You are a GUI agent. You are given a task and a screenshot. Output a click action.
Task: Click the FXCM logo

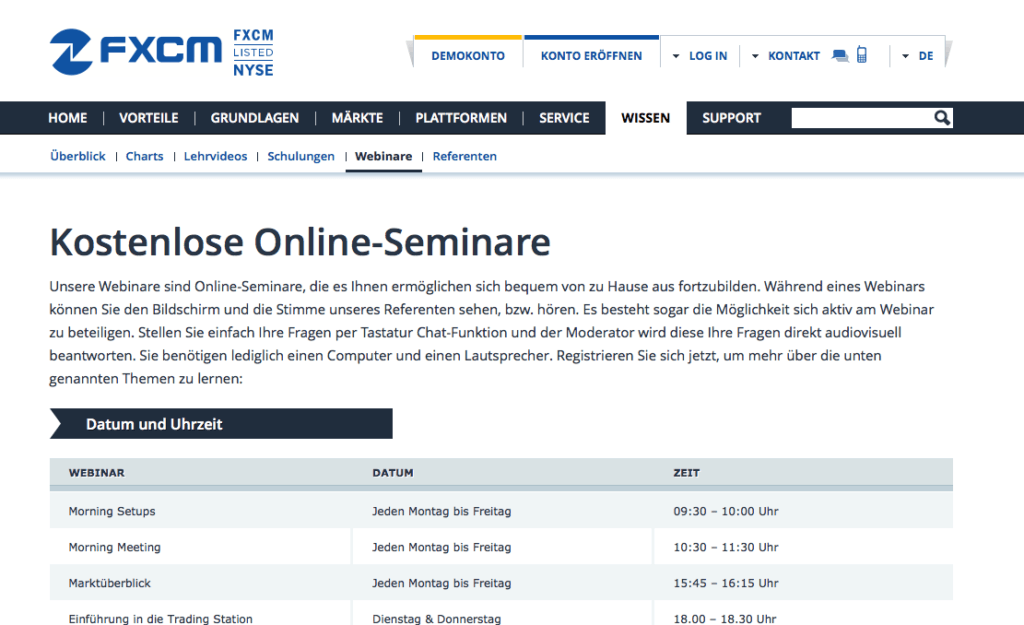(136, 52)
